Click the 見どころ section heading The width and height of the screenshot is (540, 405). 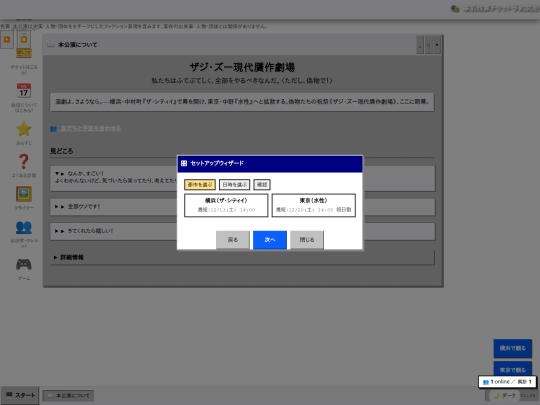(x=62, y=151)
